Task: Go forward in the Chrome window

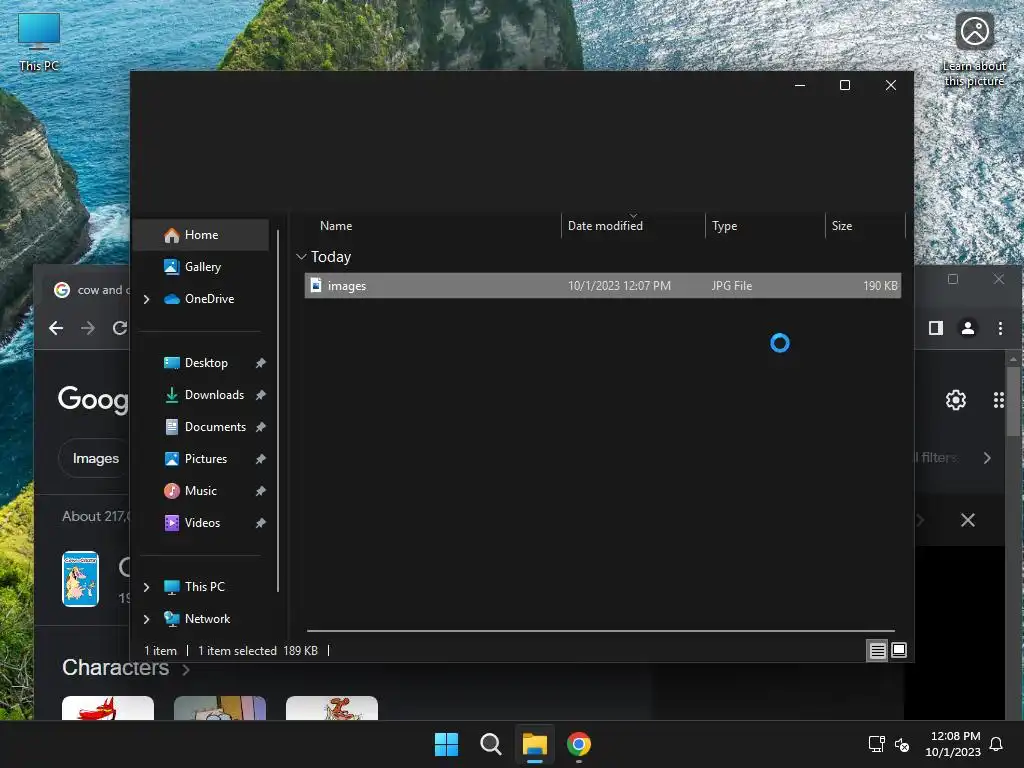Action: point(88,328)
